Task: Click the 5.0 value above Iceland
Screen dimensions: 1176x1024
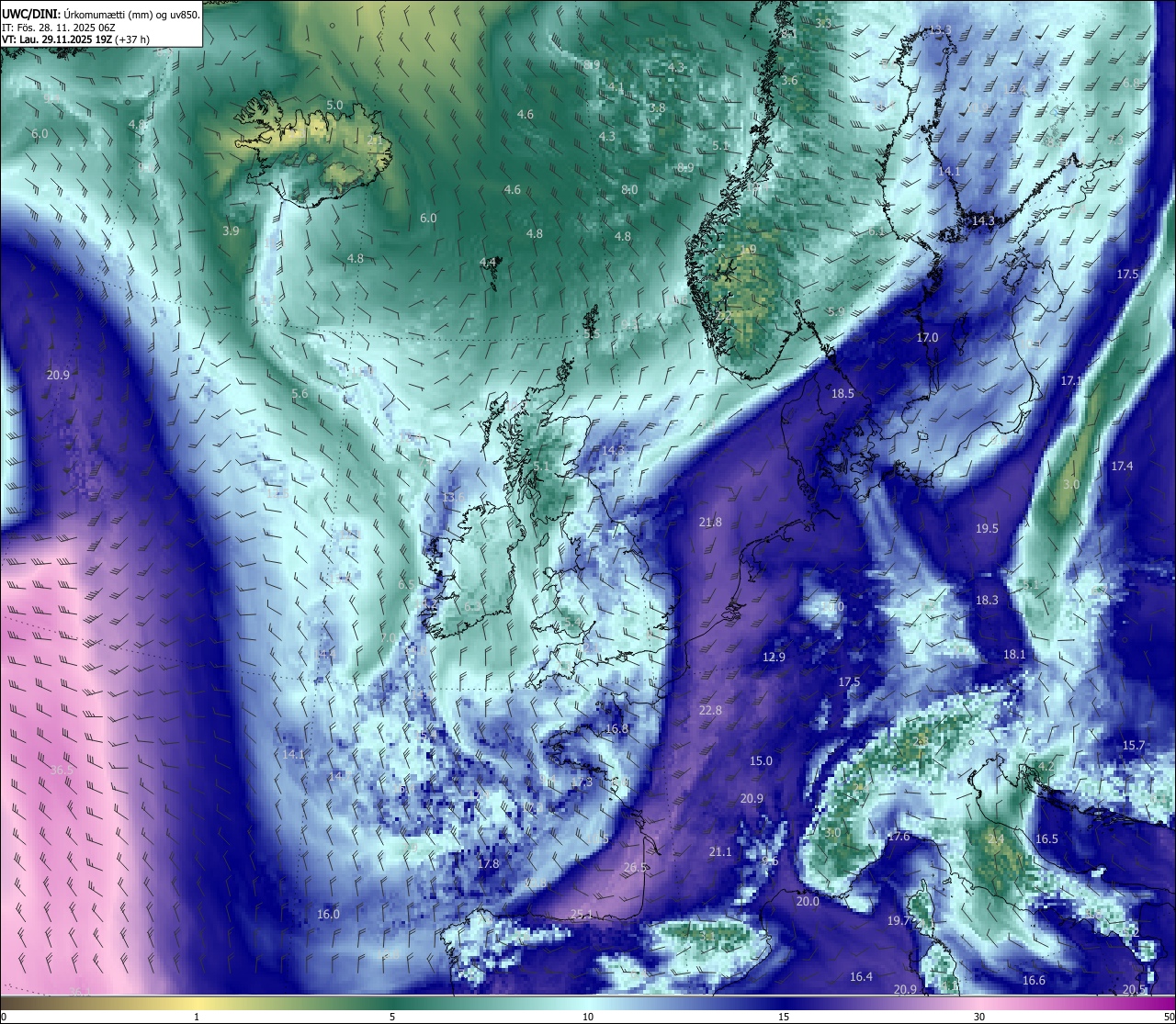Action: click(x=334, y=106)
